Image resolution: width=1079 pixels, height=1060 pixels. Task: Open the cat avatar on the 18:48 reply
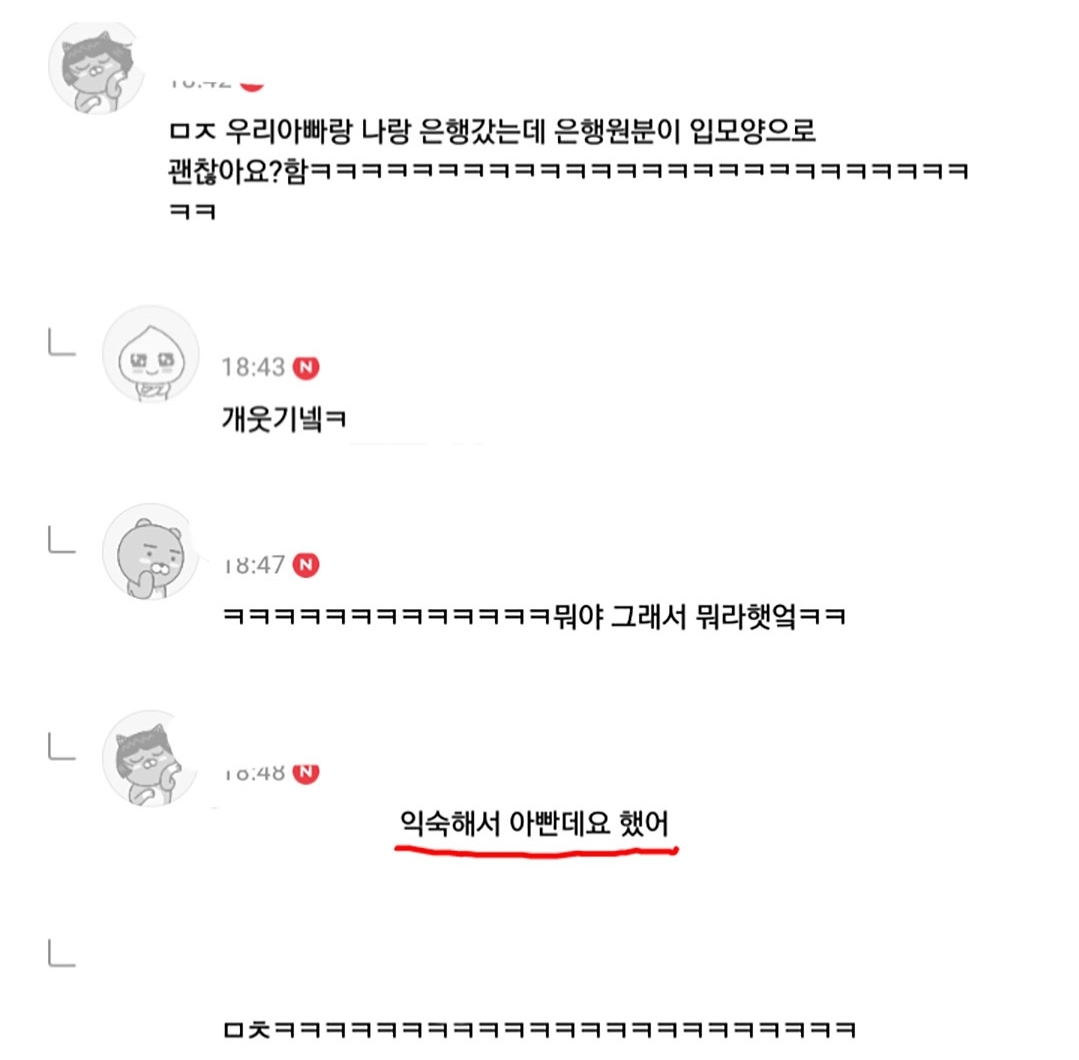click(150, 759)
